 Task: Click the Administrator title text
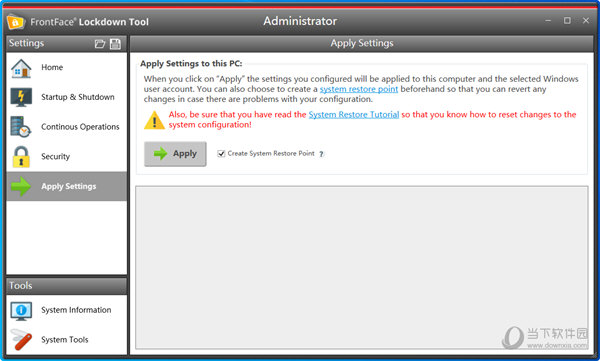tap(300, 21)
